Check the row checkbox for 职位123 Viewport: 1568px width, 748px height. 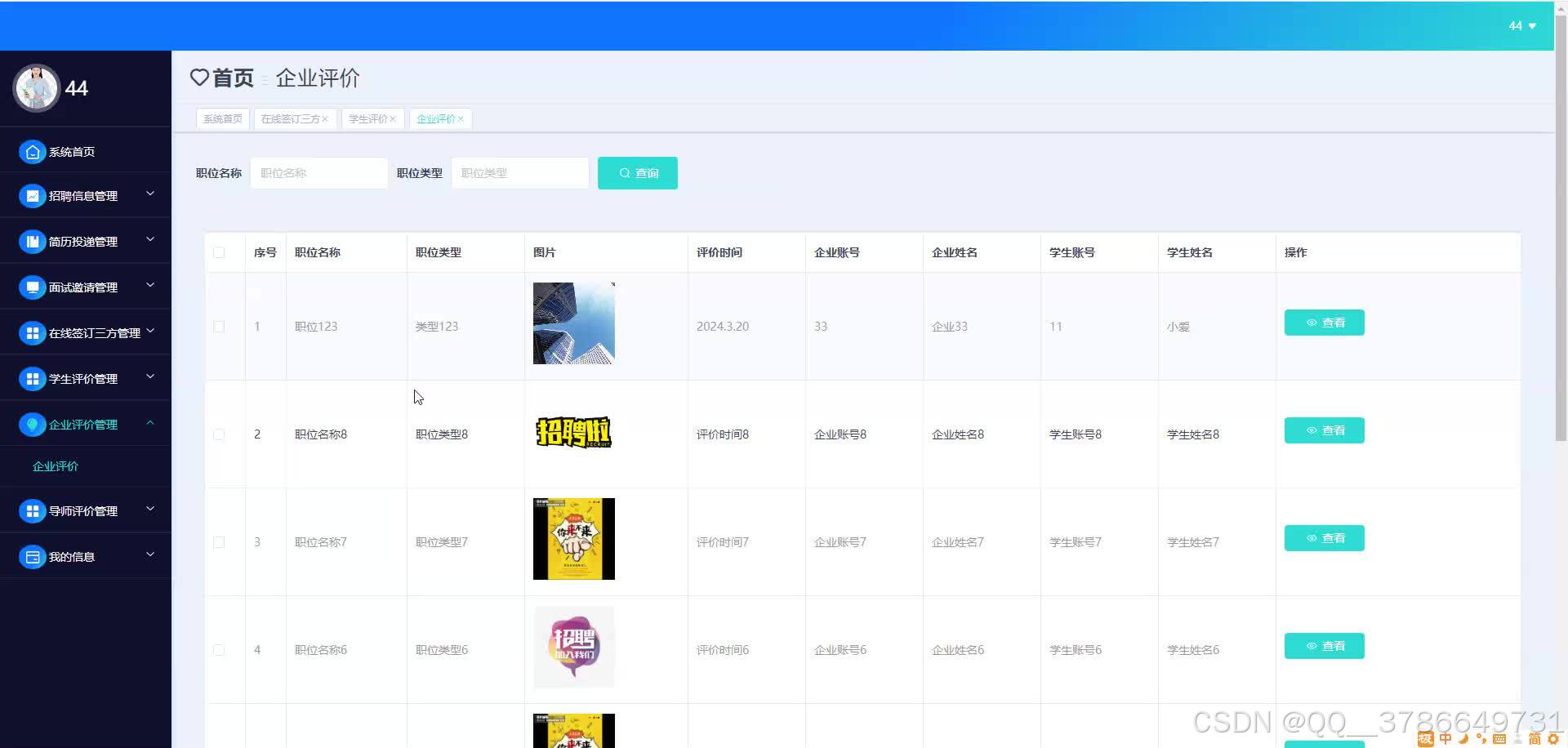(219, 327)
